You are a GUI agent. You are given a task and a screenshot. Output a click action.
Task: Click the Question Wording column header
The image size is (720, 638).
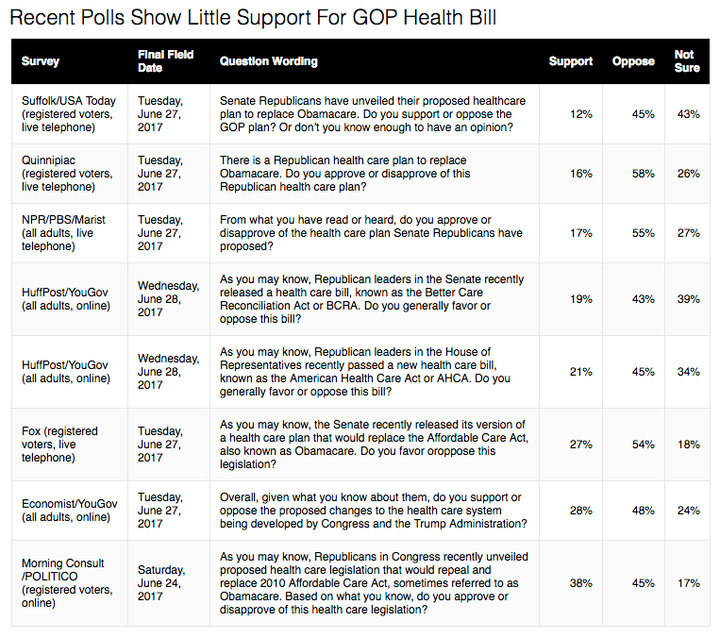269,61
